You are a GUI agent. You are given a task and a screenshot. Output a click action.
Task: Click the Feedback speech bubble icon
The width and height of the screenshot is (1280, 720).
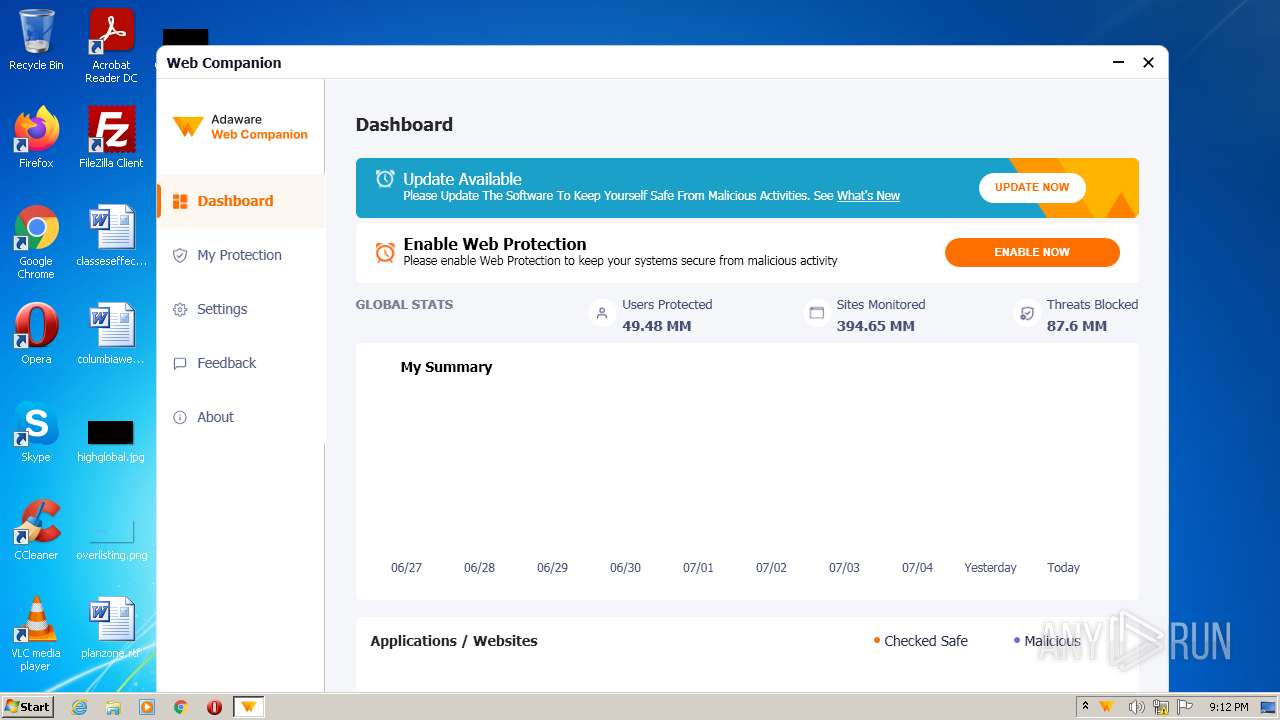click(x=180, y=363)
